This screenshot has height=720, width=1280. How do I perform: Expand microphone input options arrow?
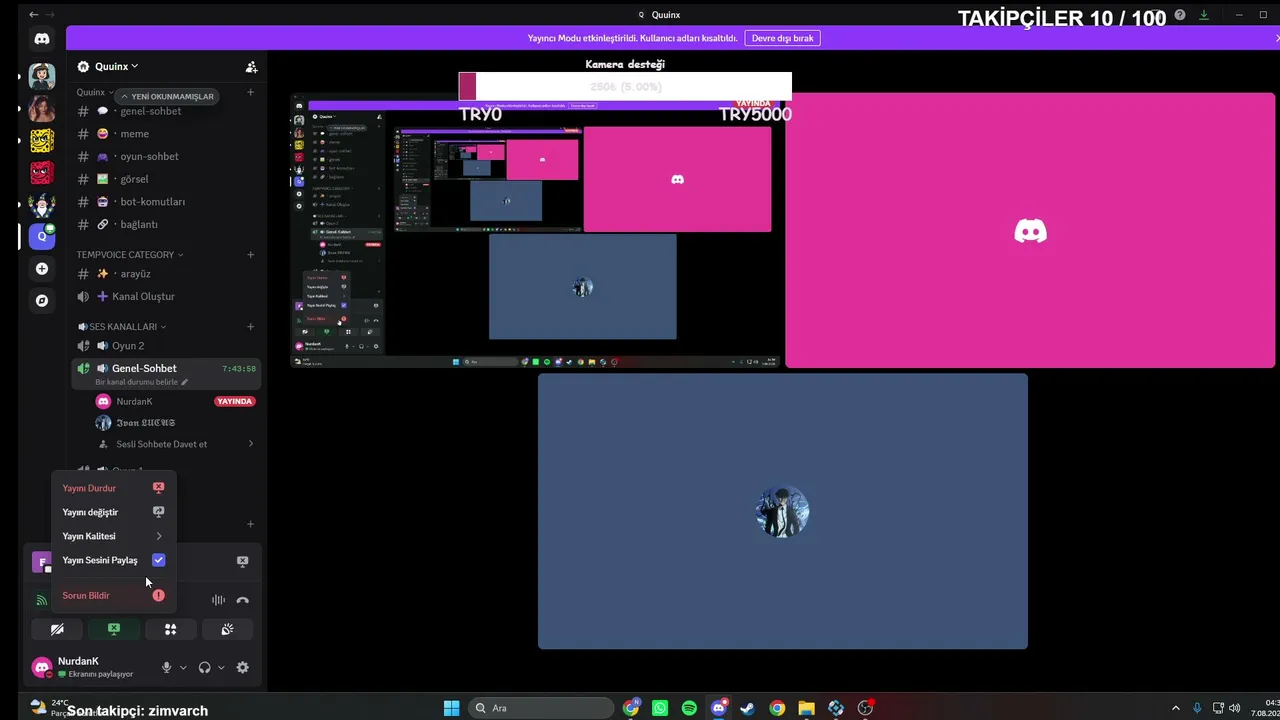coord(183,667)
